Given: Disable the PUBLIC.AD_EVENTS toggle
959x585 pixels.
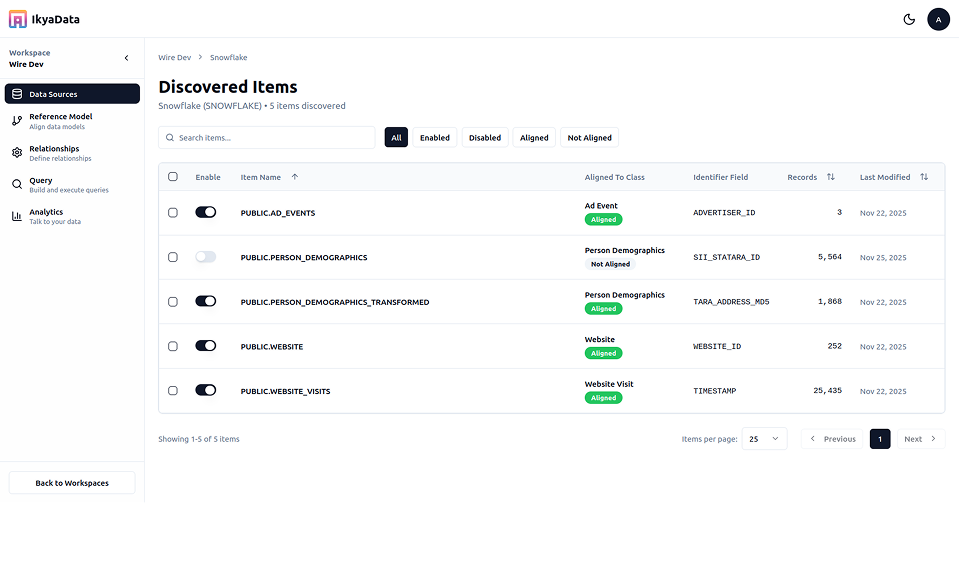Looking at the screenshot, I should pos(206,213).
